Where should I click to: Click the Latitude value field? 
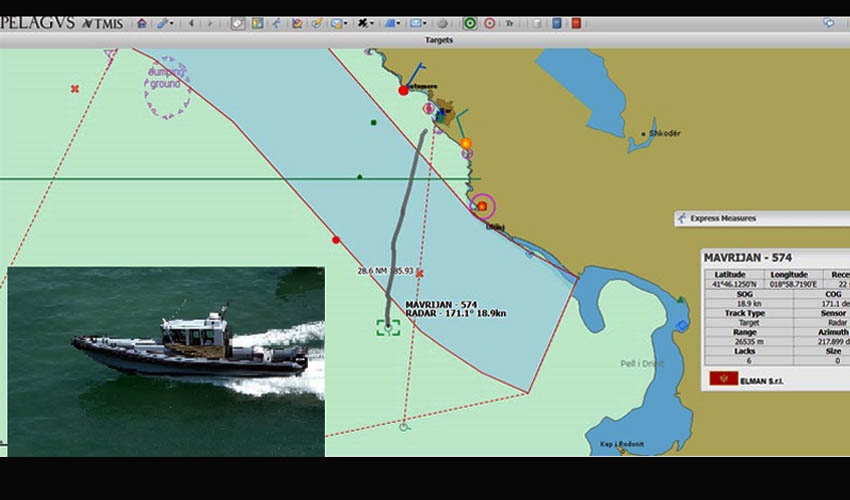coord(727,285)
